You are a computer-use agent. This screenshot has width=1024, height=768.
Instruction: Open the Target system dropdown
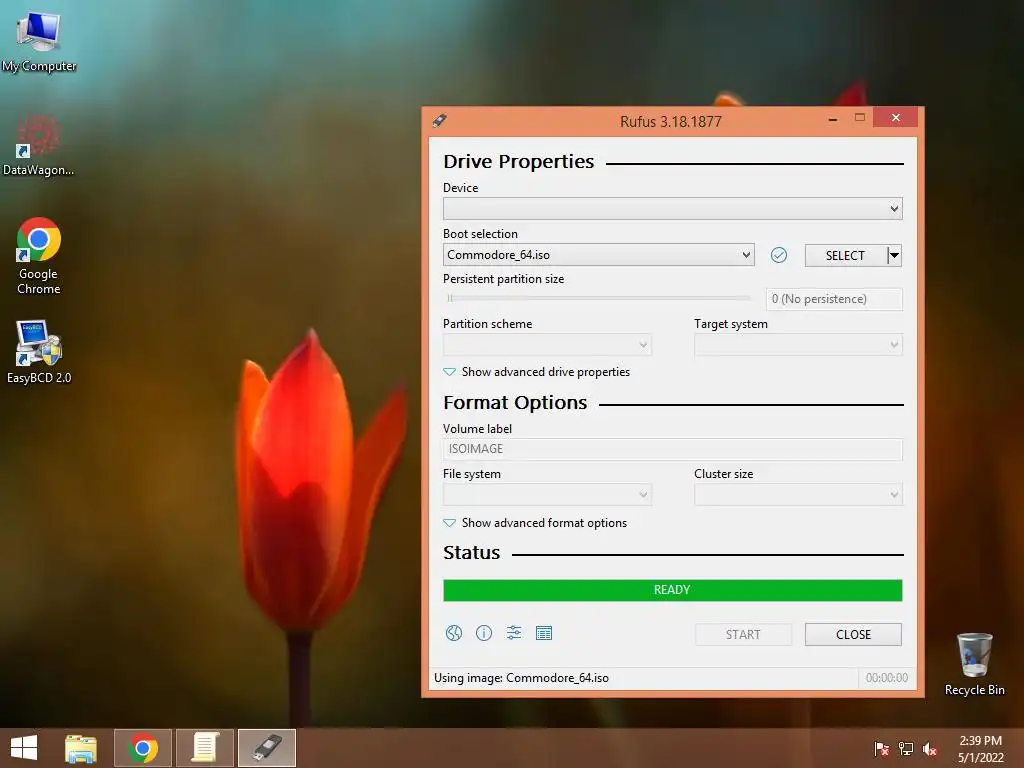[798, 345]
